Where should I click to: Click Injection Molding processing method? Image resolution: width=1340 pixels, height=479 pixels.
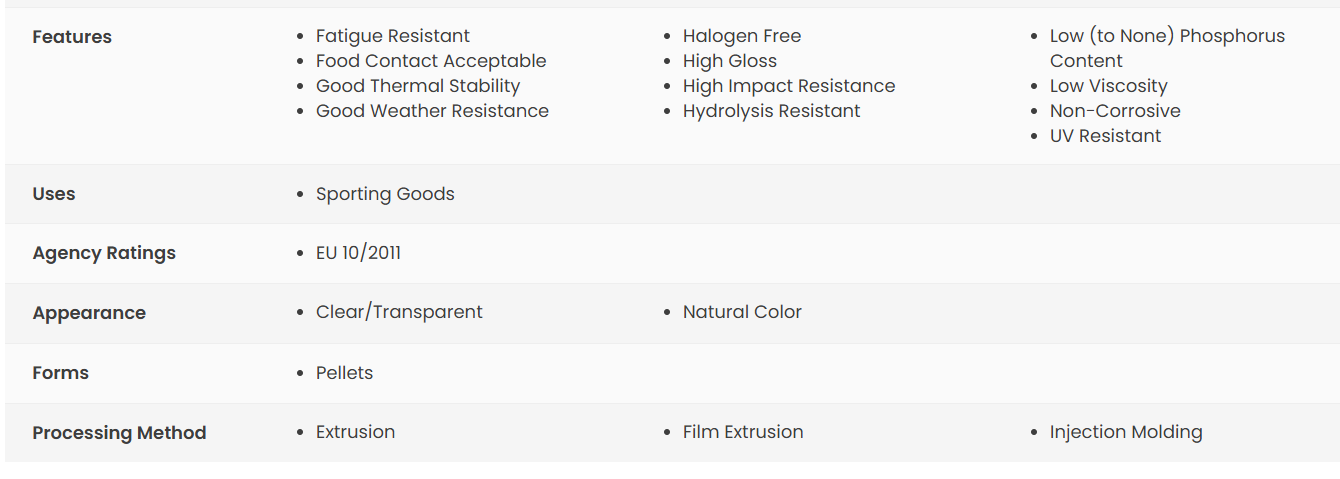coord(1126,432)
